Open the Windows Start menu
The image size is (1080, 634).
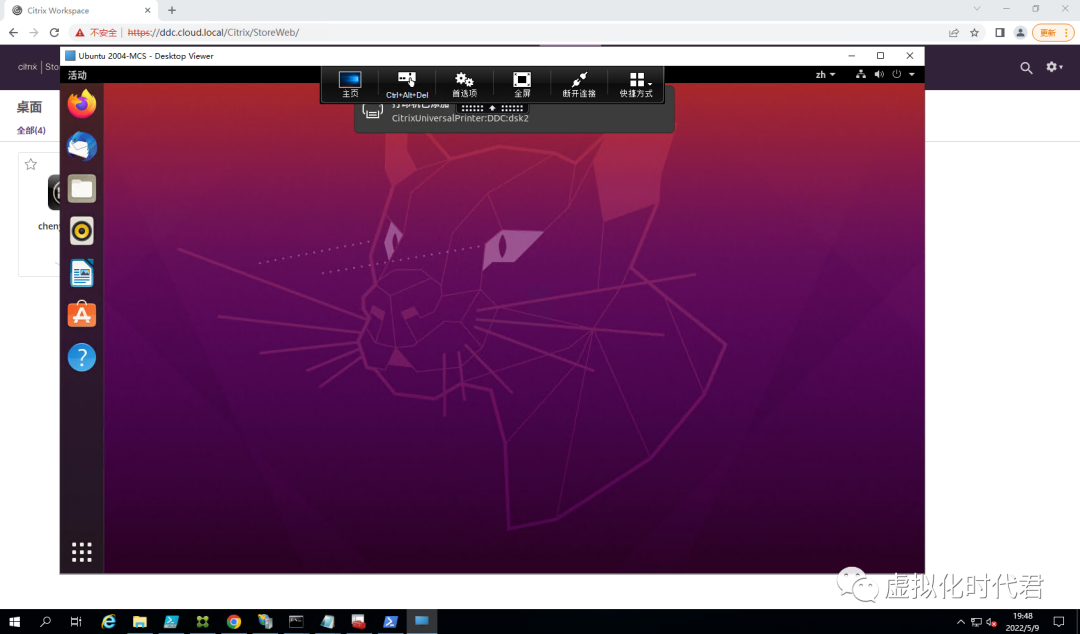point(14,622)
